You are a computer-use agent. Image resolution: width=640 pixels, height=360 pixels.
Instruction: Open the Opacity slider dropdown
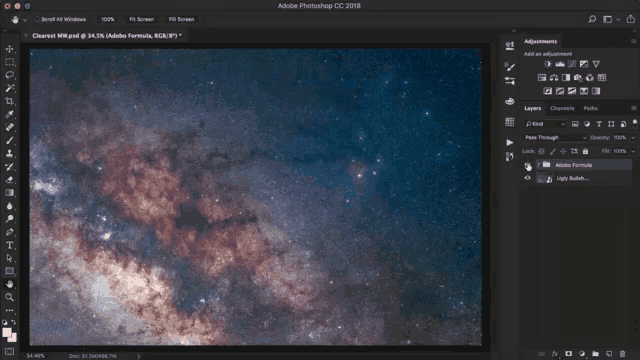pyautogui.click(x=633, y=138)
